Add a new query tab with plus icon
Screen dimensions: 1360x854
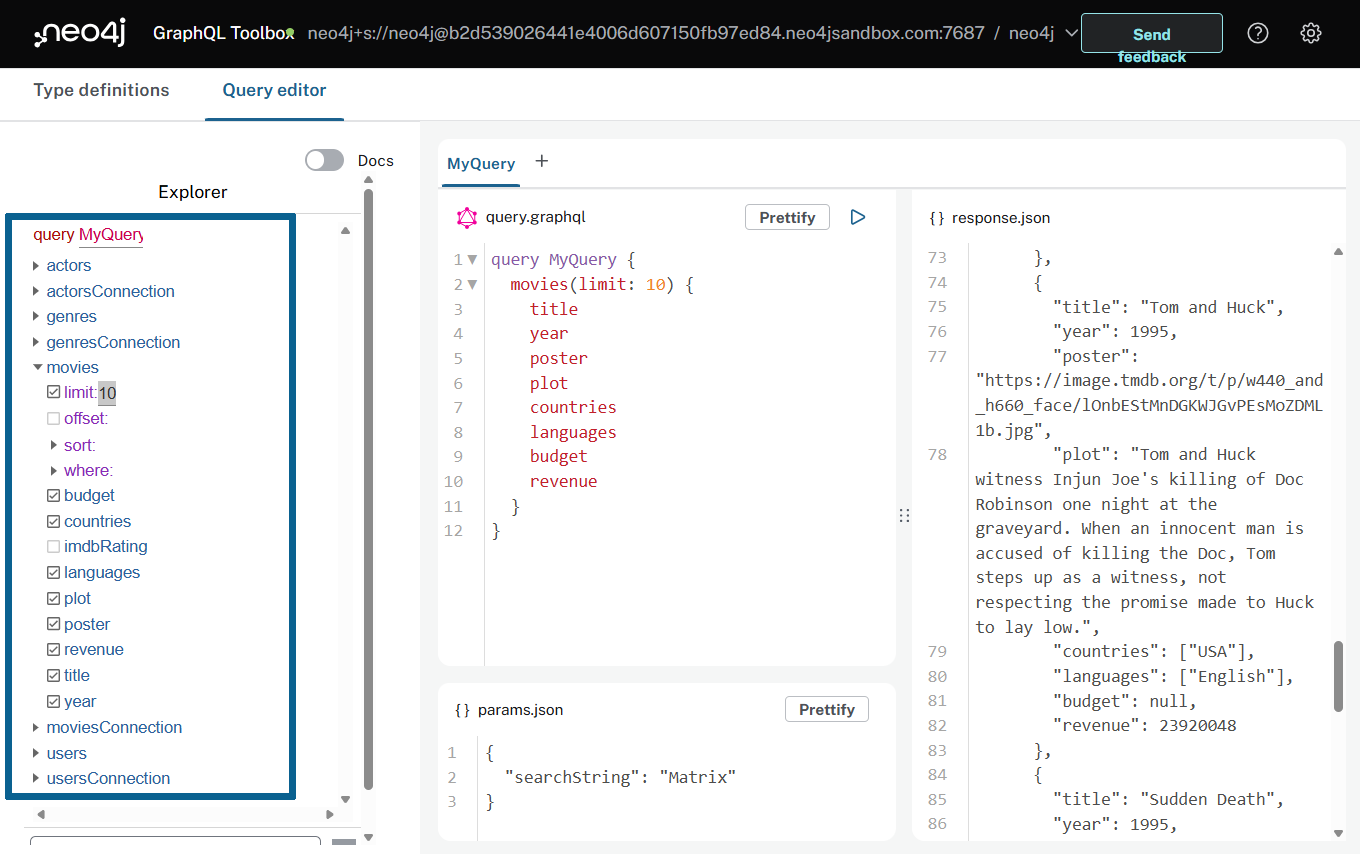(542, 161)
